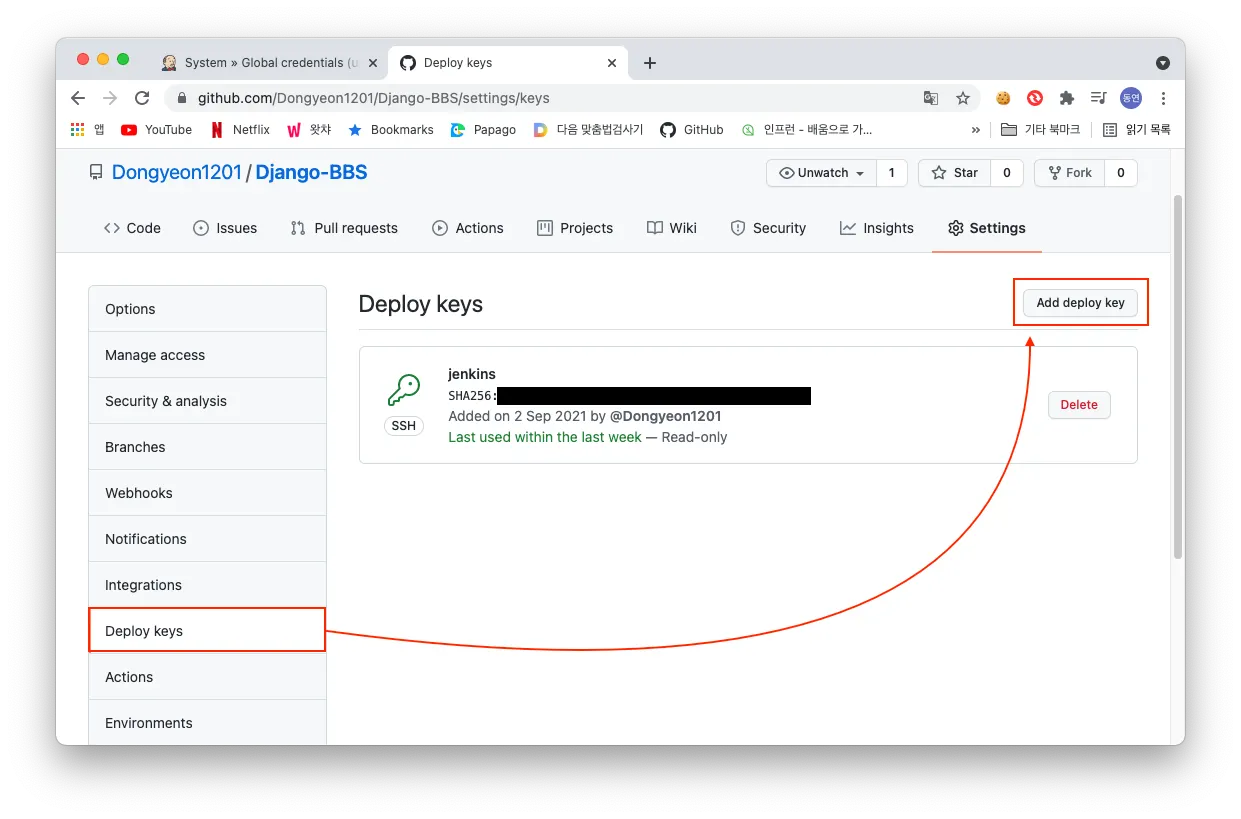This screenshot has height=819, width=1241.
Task: Open the Insights tab
Action: click(877, 228)
